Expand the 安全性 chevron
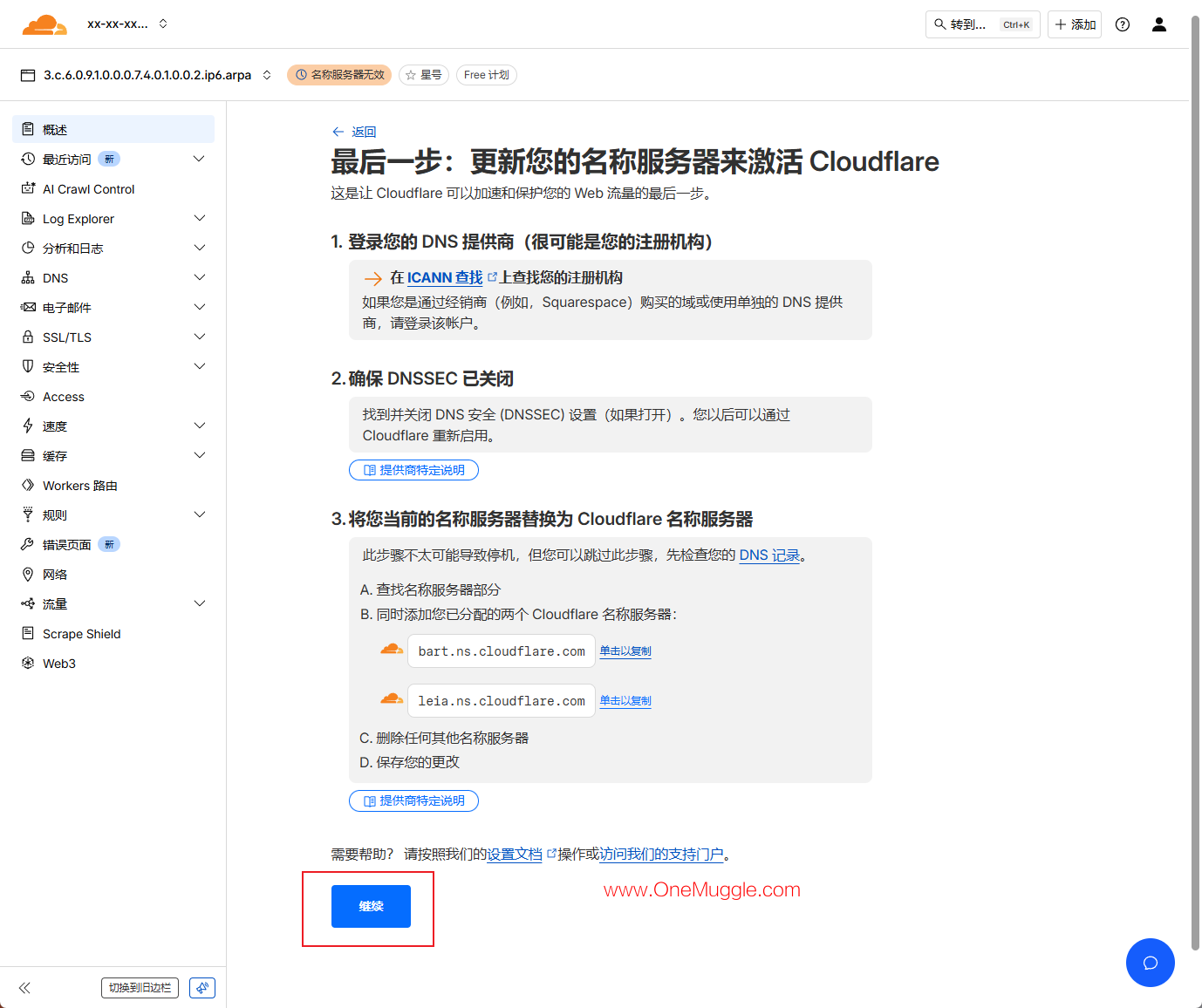 point(200,366)
